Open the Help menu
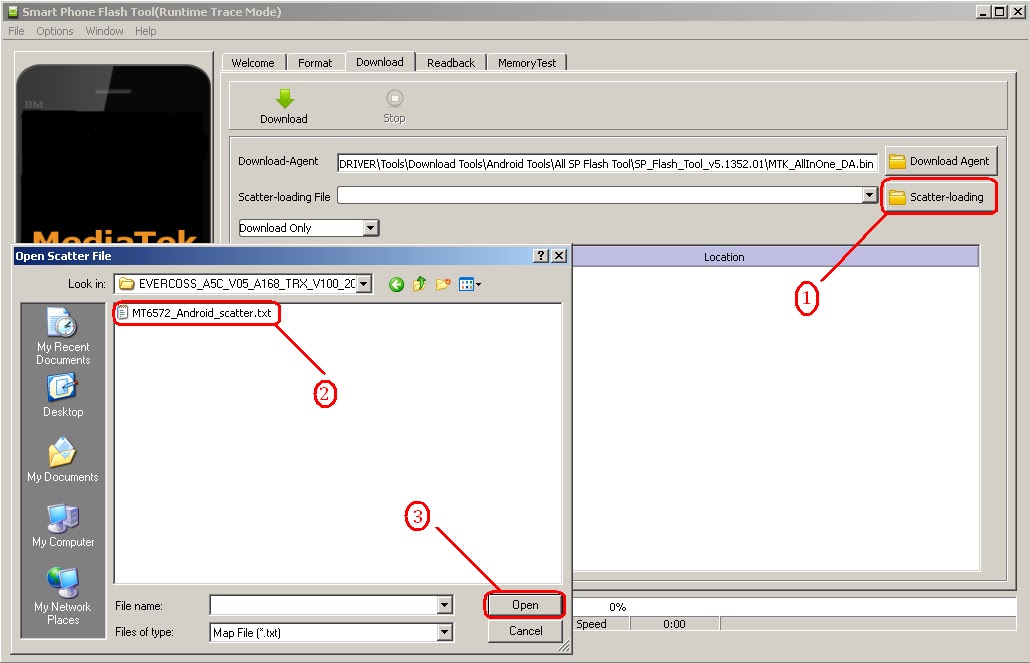 click(x=145, y=31)
